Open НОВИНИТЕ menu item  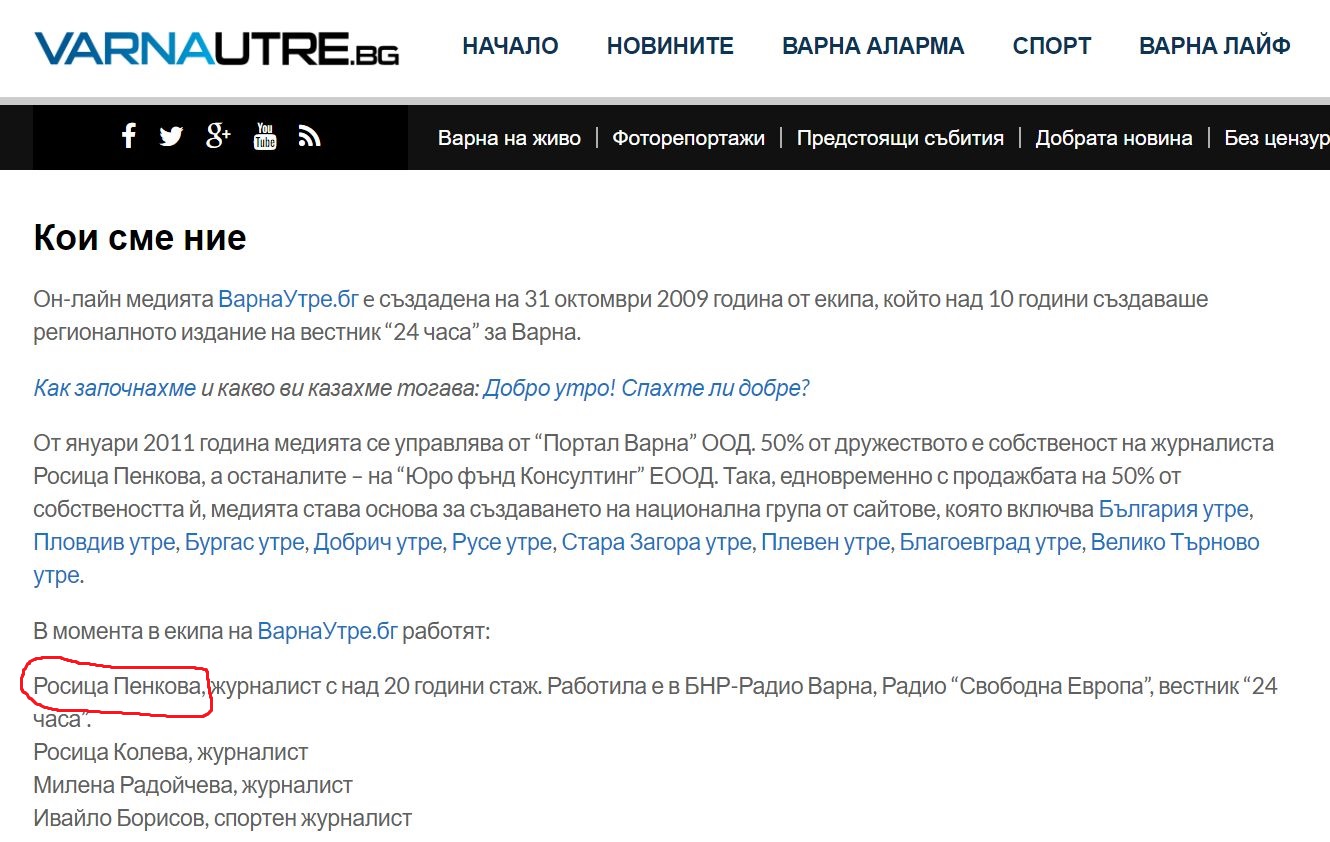tap(670, 46)
